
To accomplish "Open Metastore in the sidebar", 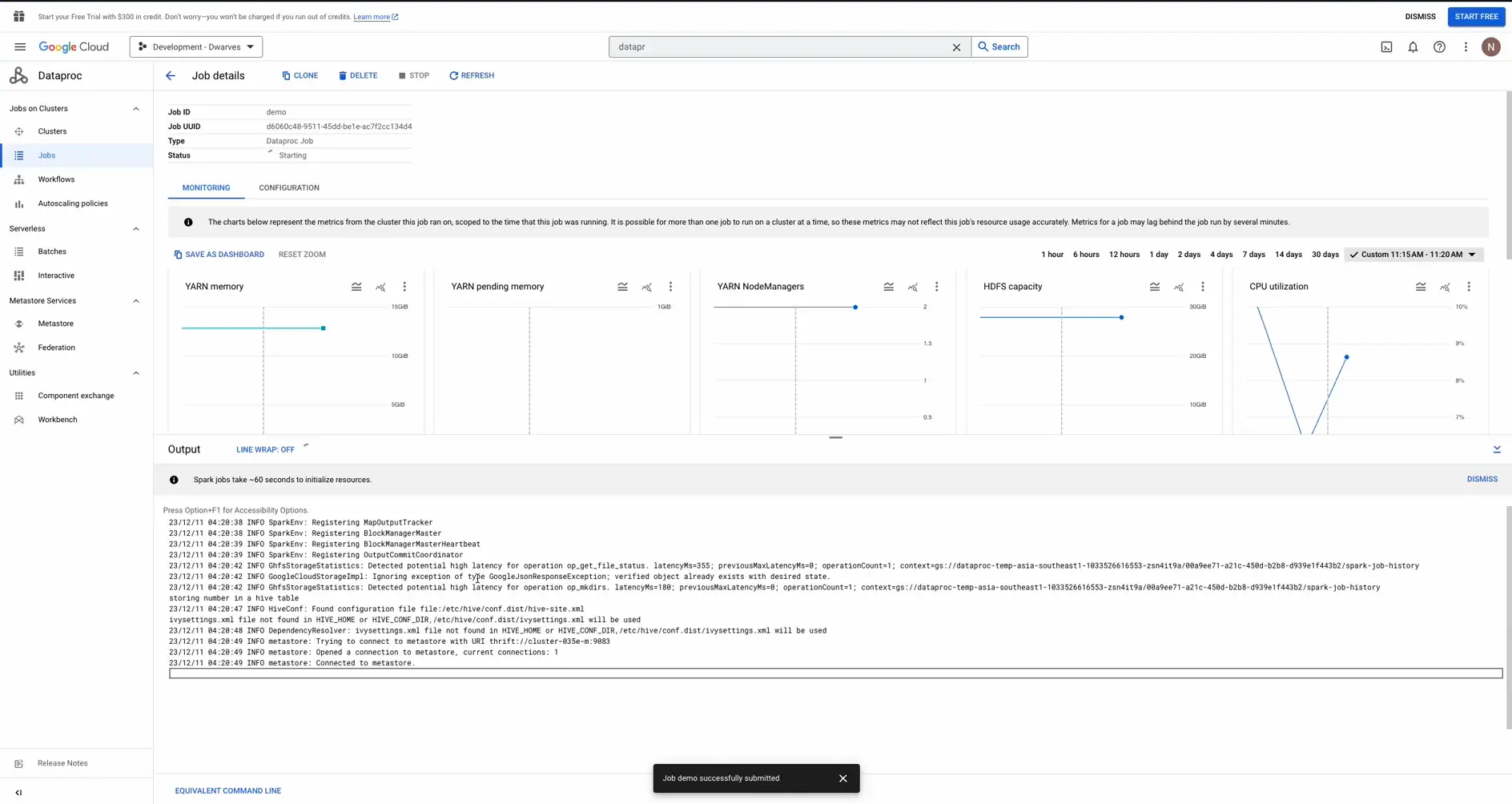I will 76,324.
